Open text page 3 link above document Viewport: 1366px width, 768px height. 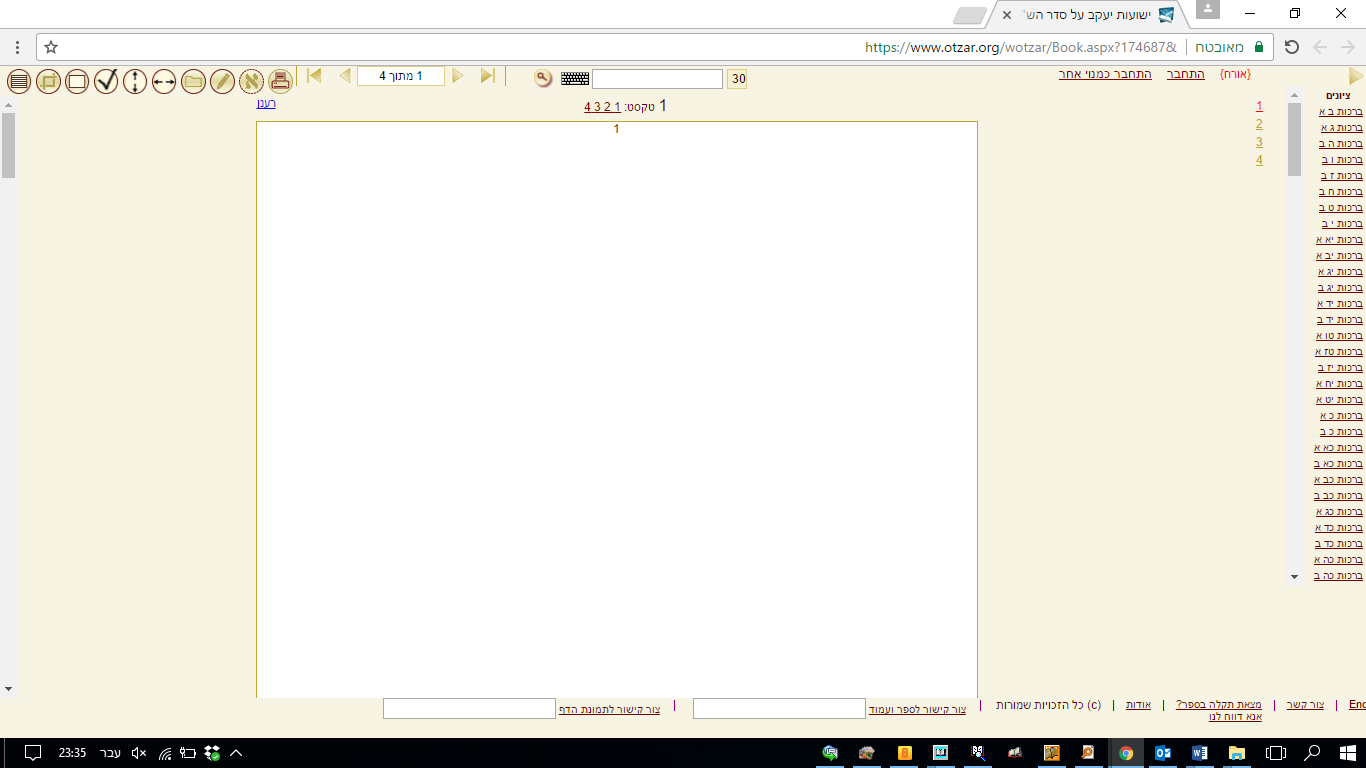coord(597,107)
